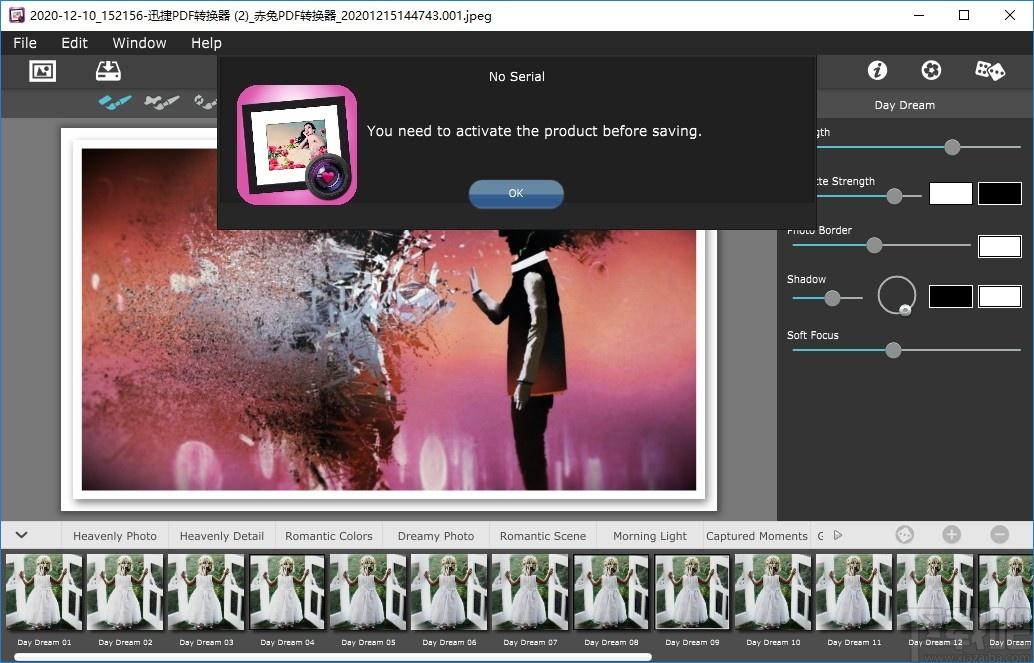The image size is (1034, 663).
Task: Select the gray splatter brush tool
Action: [x=162, y=102]
